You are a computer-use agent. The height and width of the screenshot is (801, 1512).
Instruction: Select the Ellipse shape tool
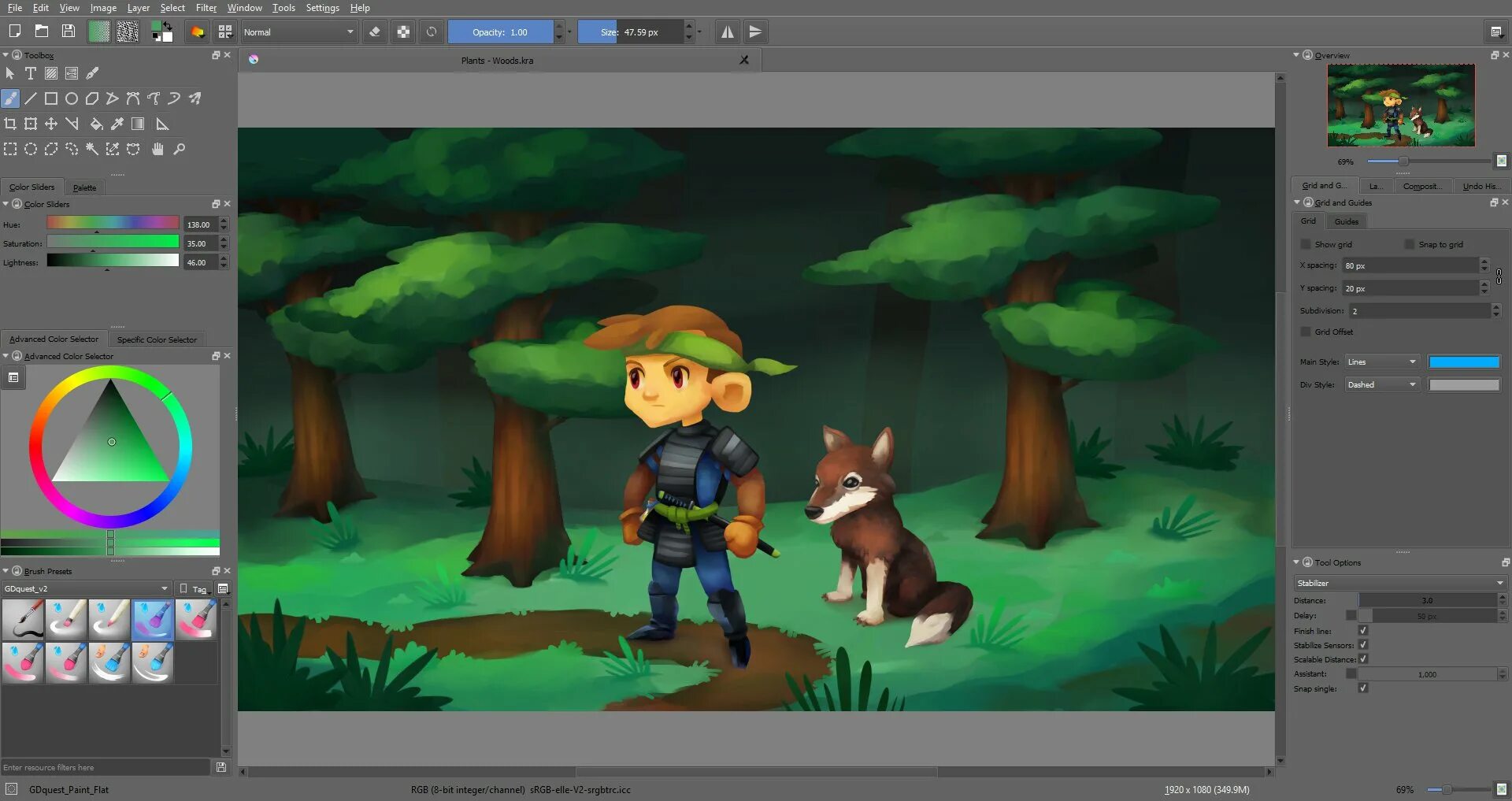[72, 98]
